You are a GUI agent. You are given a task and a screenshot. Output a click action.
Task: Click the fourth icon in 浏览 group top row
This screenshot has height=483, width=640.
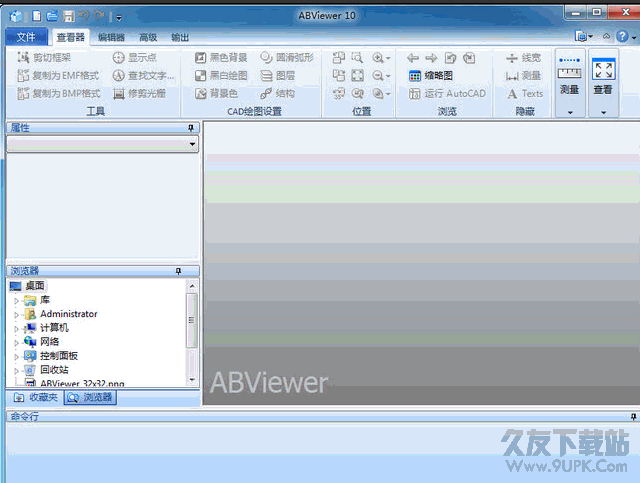tap(469, 58)
